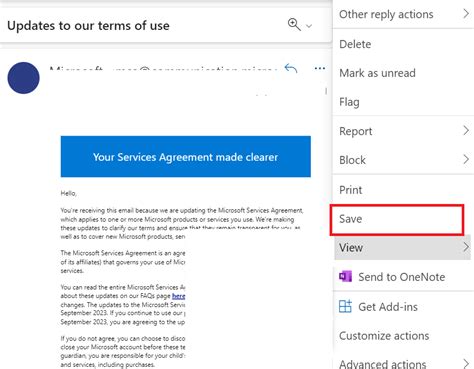Select Mark as unread
Viewport: 474px width, 369px height.
coord(403,73)
